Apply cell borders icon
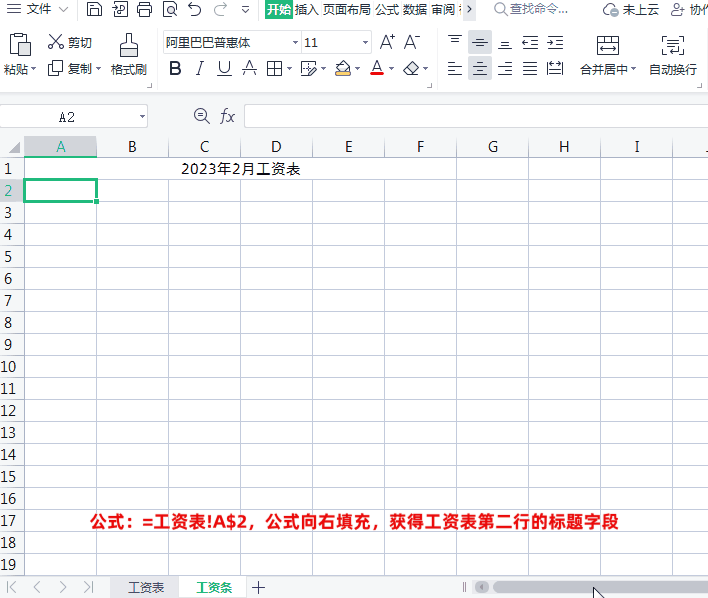 (x=274, y=69)
